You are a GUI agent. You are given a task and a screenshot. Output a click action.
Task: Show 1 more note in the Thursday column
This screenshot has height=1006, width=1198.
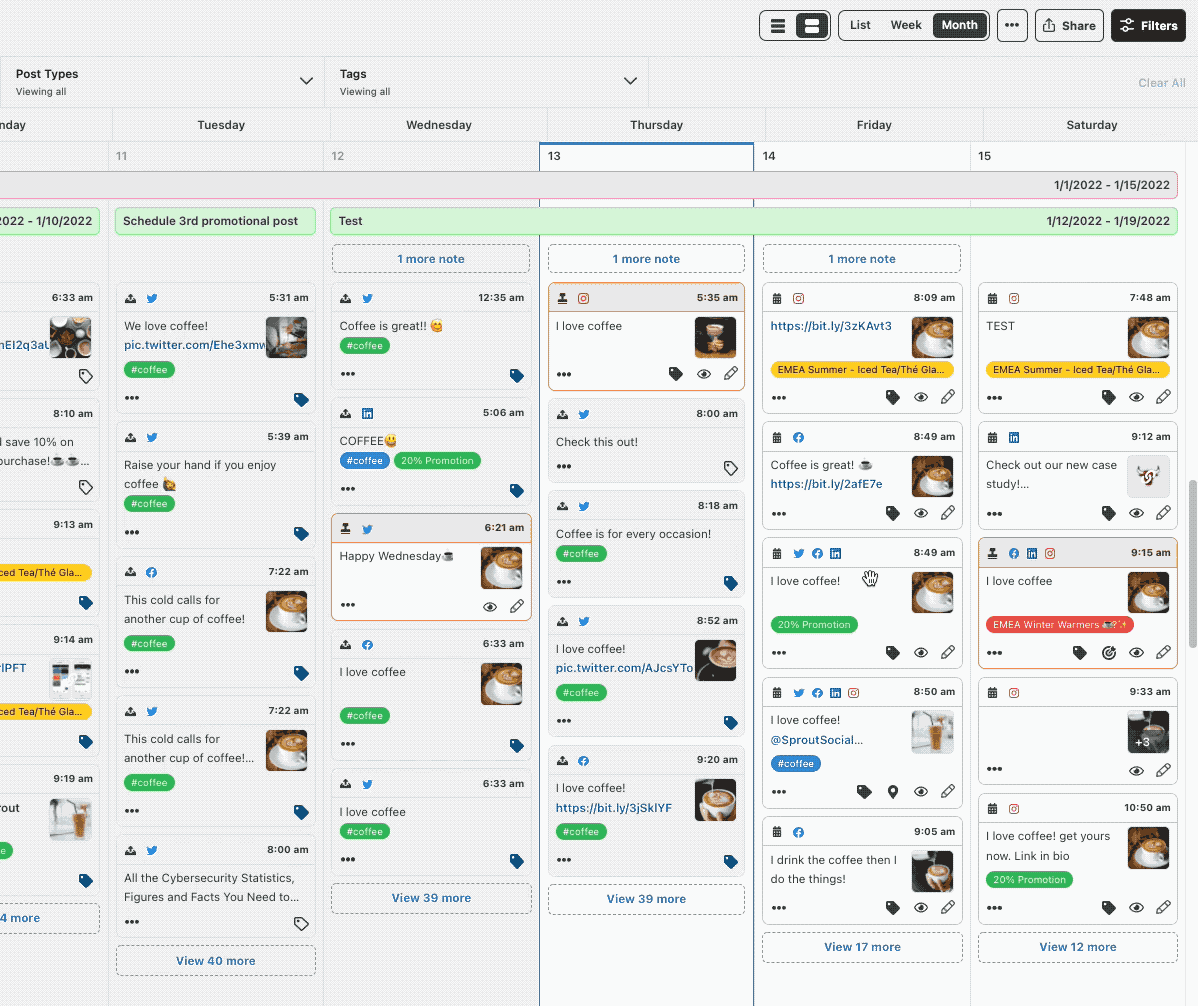point(646,258)
